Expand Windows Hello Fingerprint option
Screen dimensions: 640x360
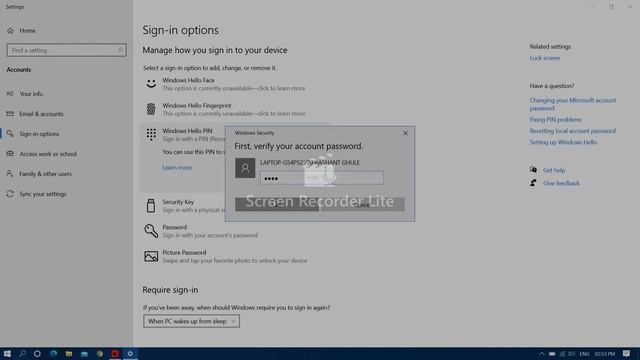233,109
